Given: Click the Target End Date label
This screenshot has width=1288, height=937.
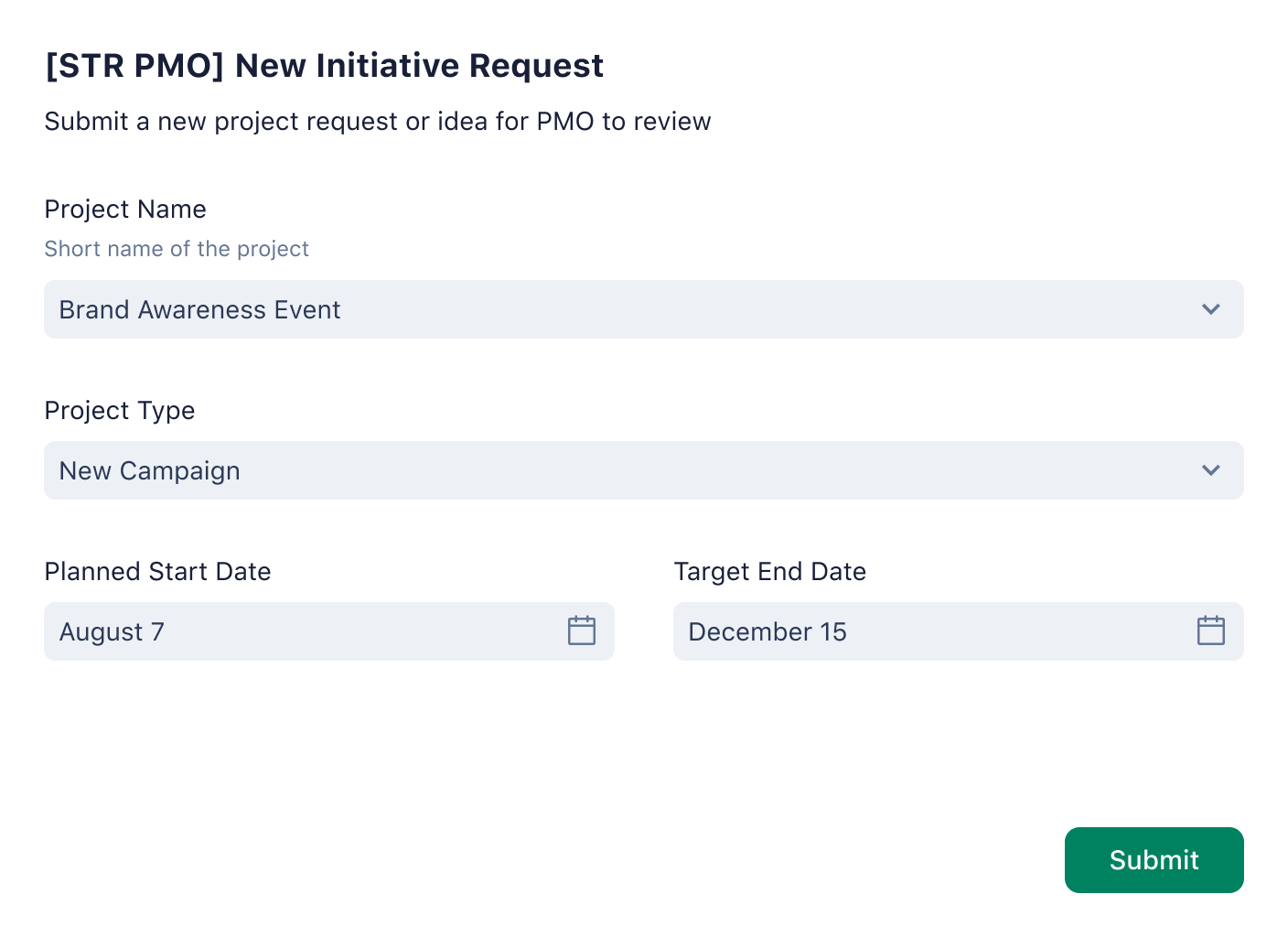Looking at the screenshot, I should coord(769,572).
